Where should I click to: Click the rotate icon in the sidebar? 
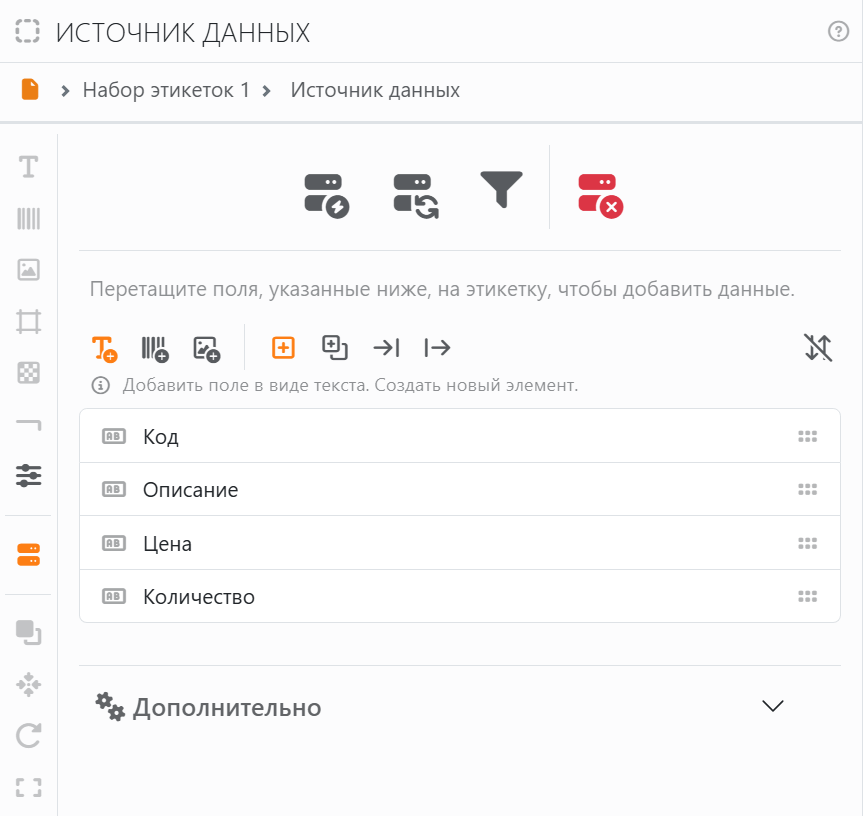29,736
